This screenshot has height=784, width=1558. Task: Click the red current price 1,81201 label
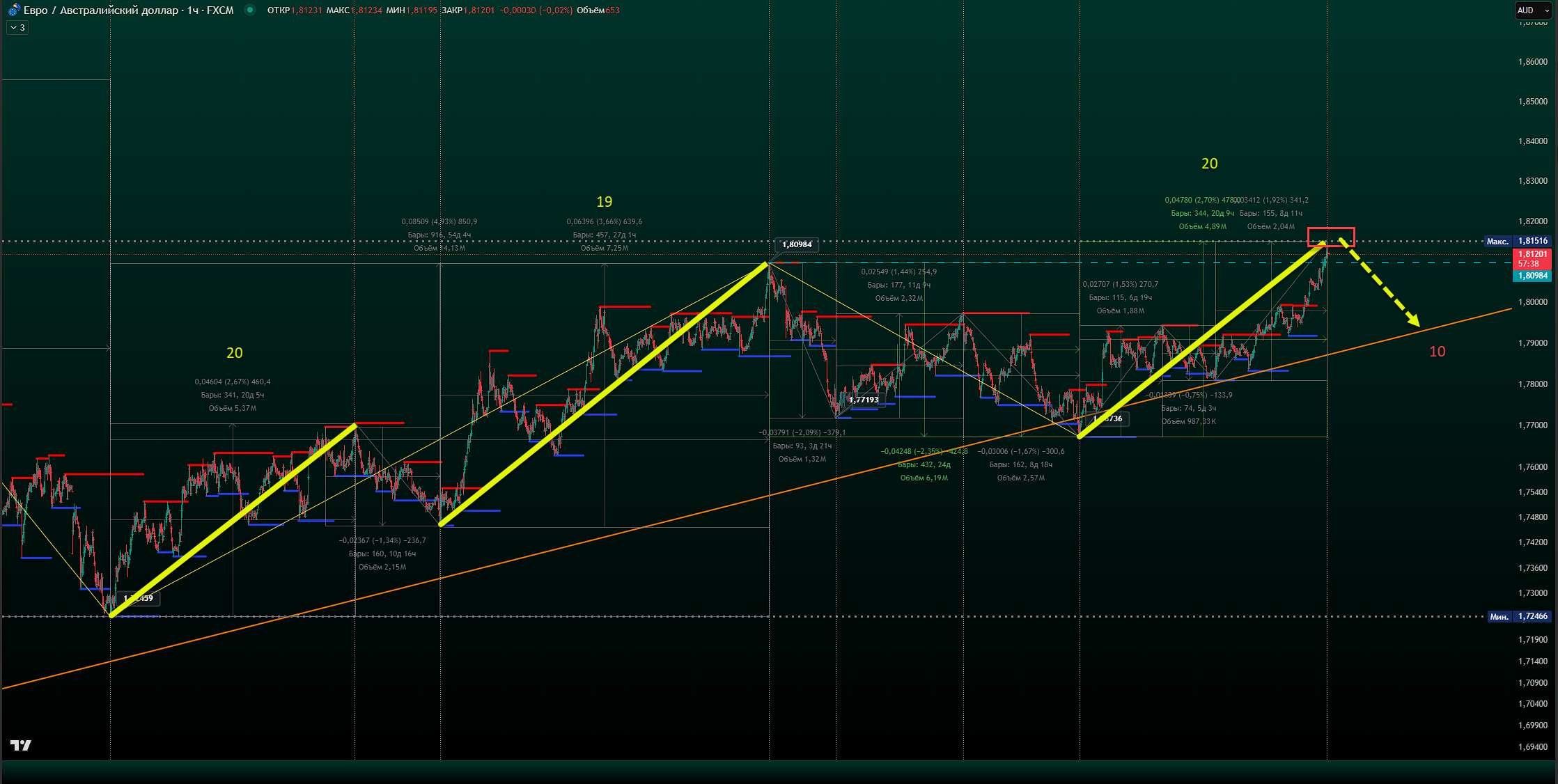[1532, 258]
